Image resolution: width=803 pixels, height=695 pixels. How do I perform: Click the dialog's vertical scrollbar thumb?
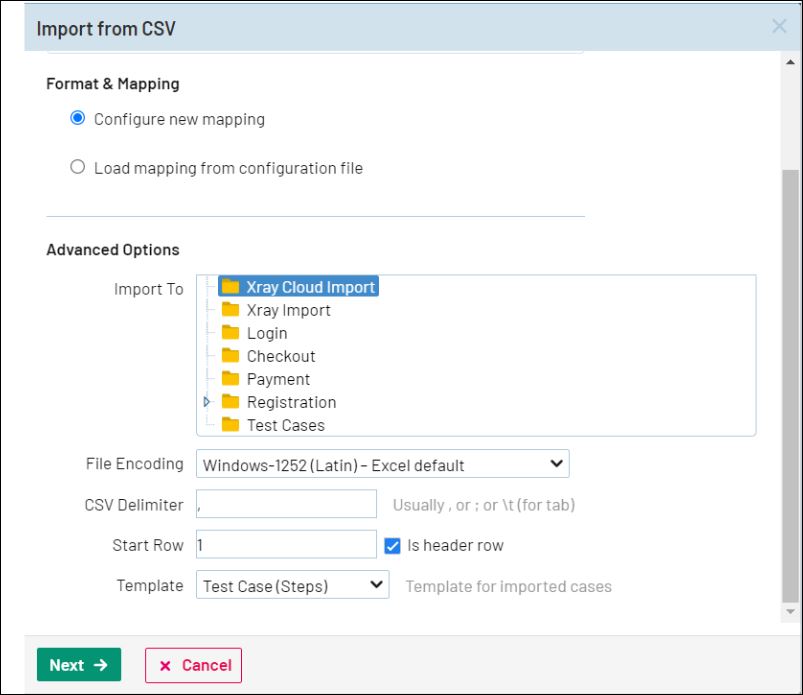(790, 380)
